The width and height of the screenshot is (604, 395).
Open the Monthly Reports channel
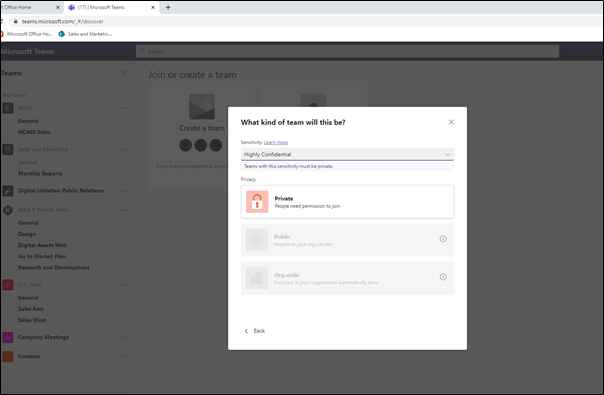point(40,173)
